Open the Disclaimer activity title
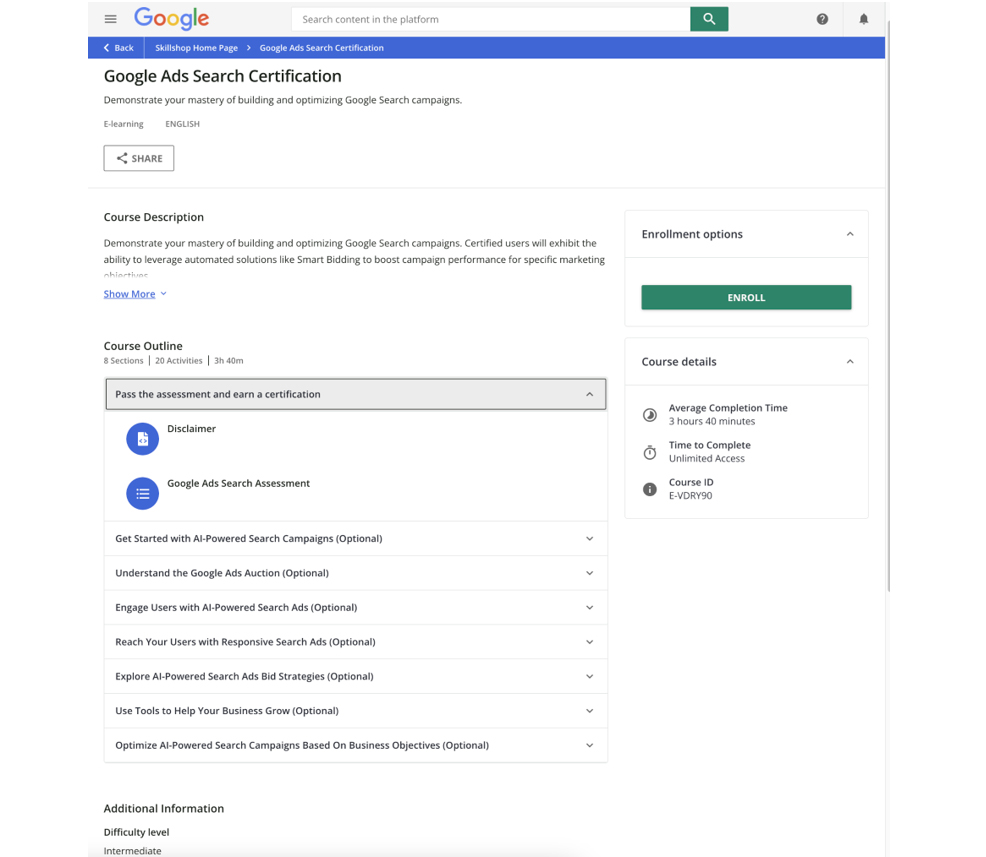Screen dimensions: 986x857 [191, 429]
